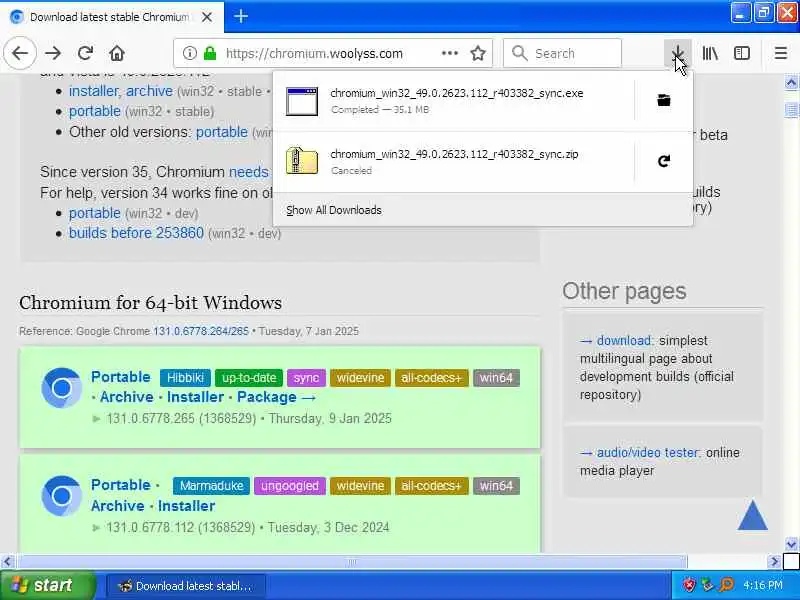Click the forward navigation arrow
This screenshot has width=800, height=600.
53,53
